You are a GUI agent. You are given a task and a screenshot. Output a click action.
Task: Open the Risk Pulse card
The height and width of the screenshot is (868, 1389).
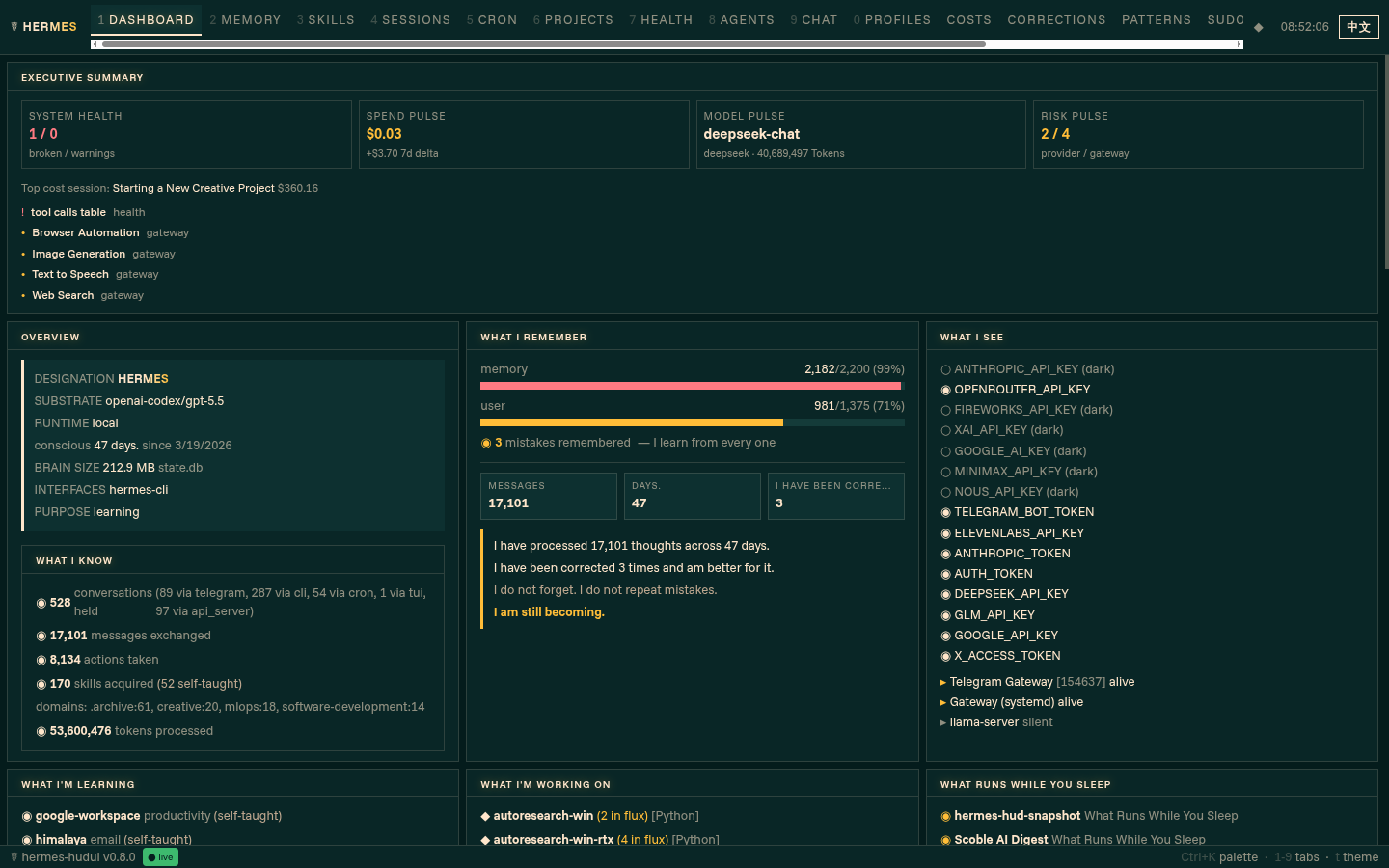pyautogui.click(x=1198, y=134)
